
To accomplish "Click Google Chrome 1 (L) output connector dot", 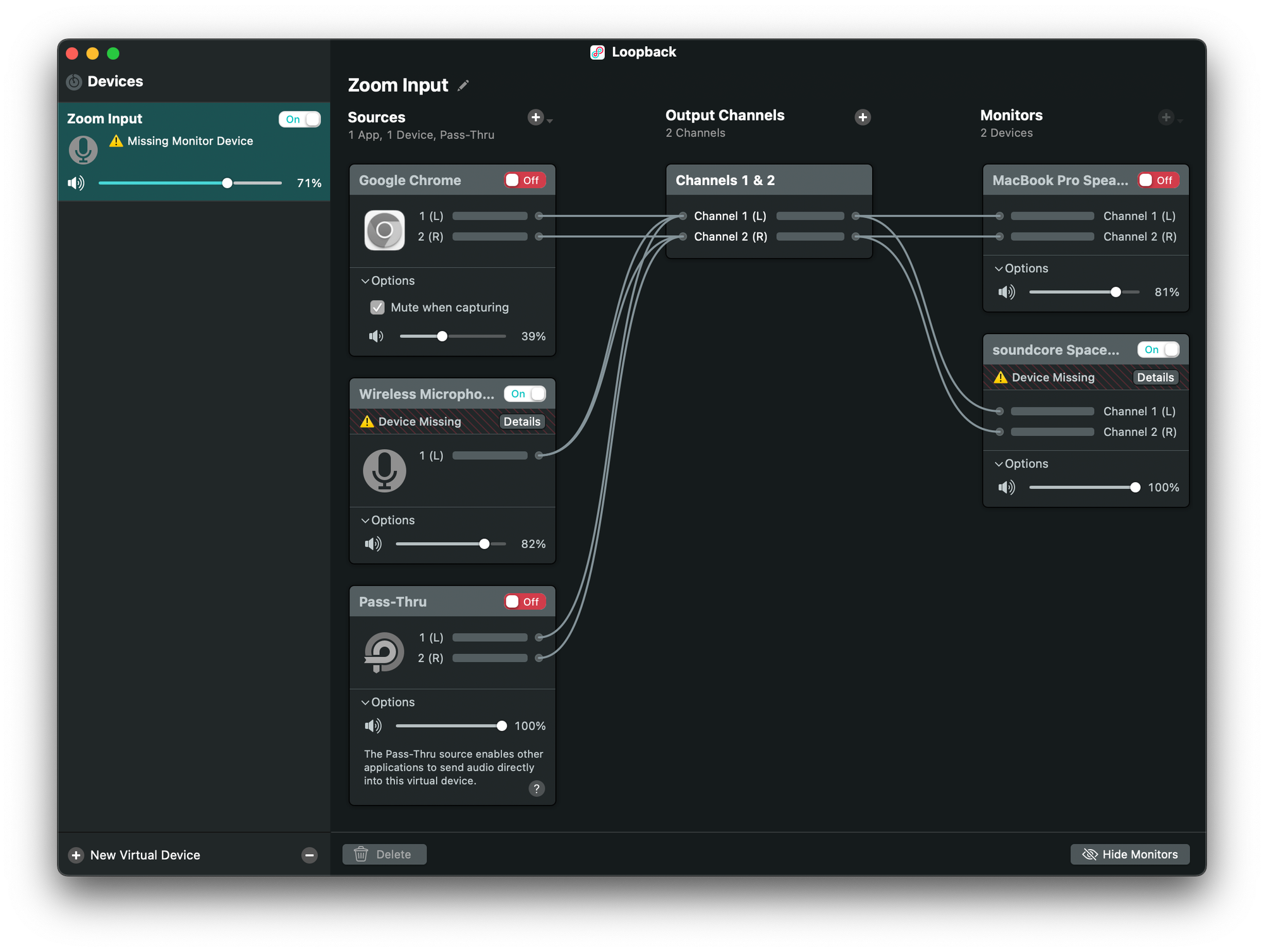I will tap(538, 216).
